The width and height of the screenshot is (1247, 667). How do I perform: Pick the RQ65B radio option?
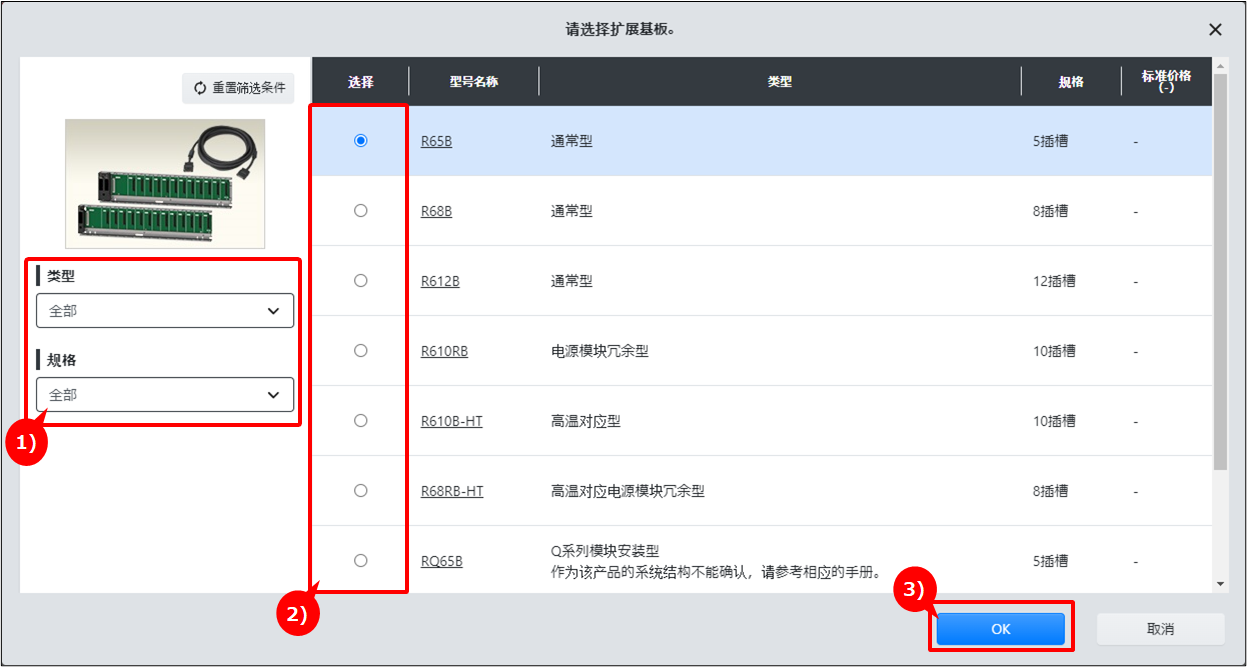pos(361,561)
